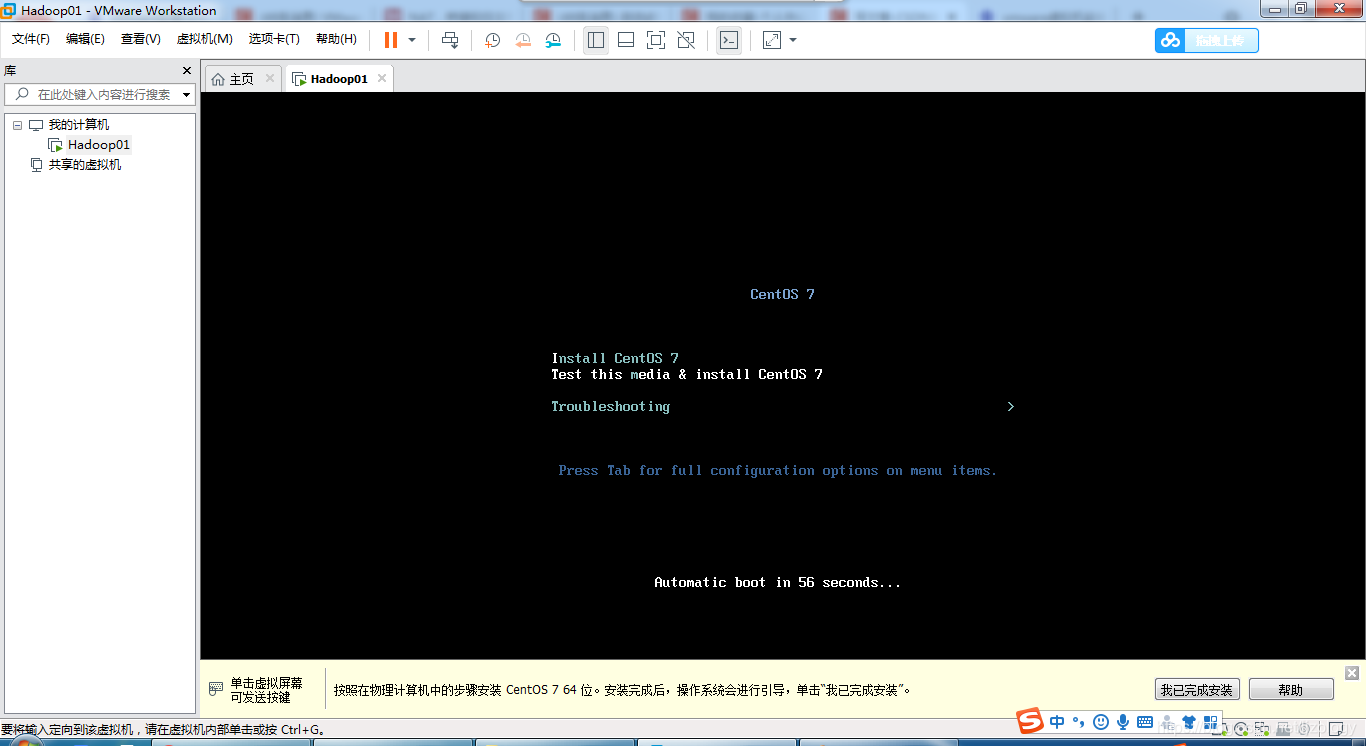This screenshot has height=746, width=1366.
Task: Toggle Chinese/English input mode 中
Action: click(1057, 722)
